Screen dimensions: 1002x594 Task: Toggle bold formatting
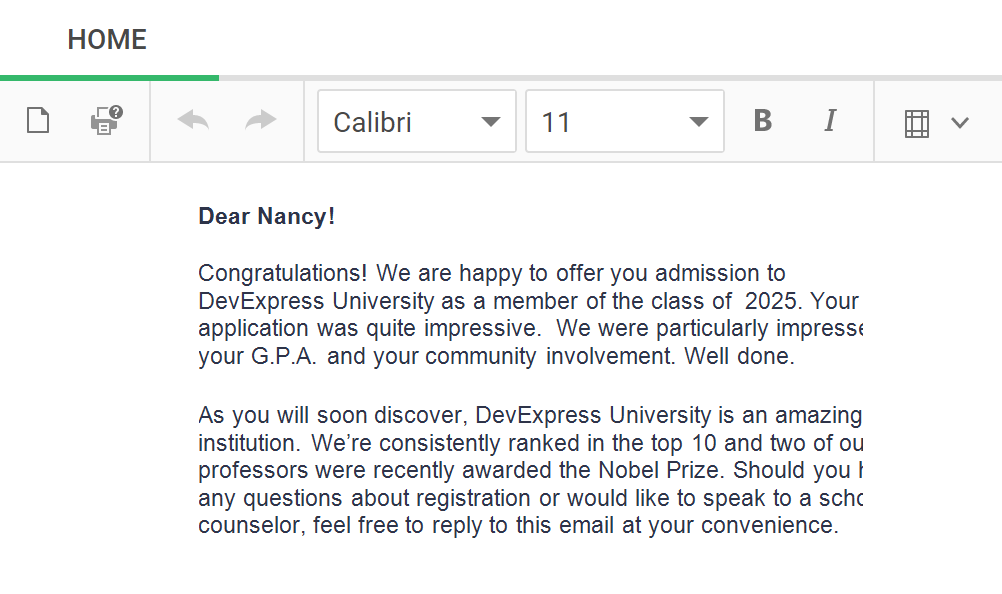[763, 121]
